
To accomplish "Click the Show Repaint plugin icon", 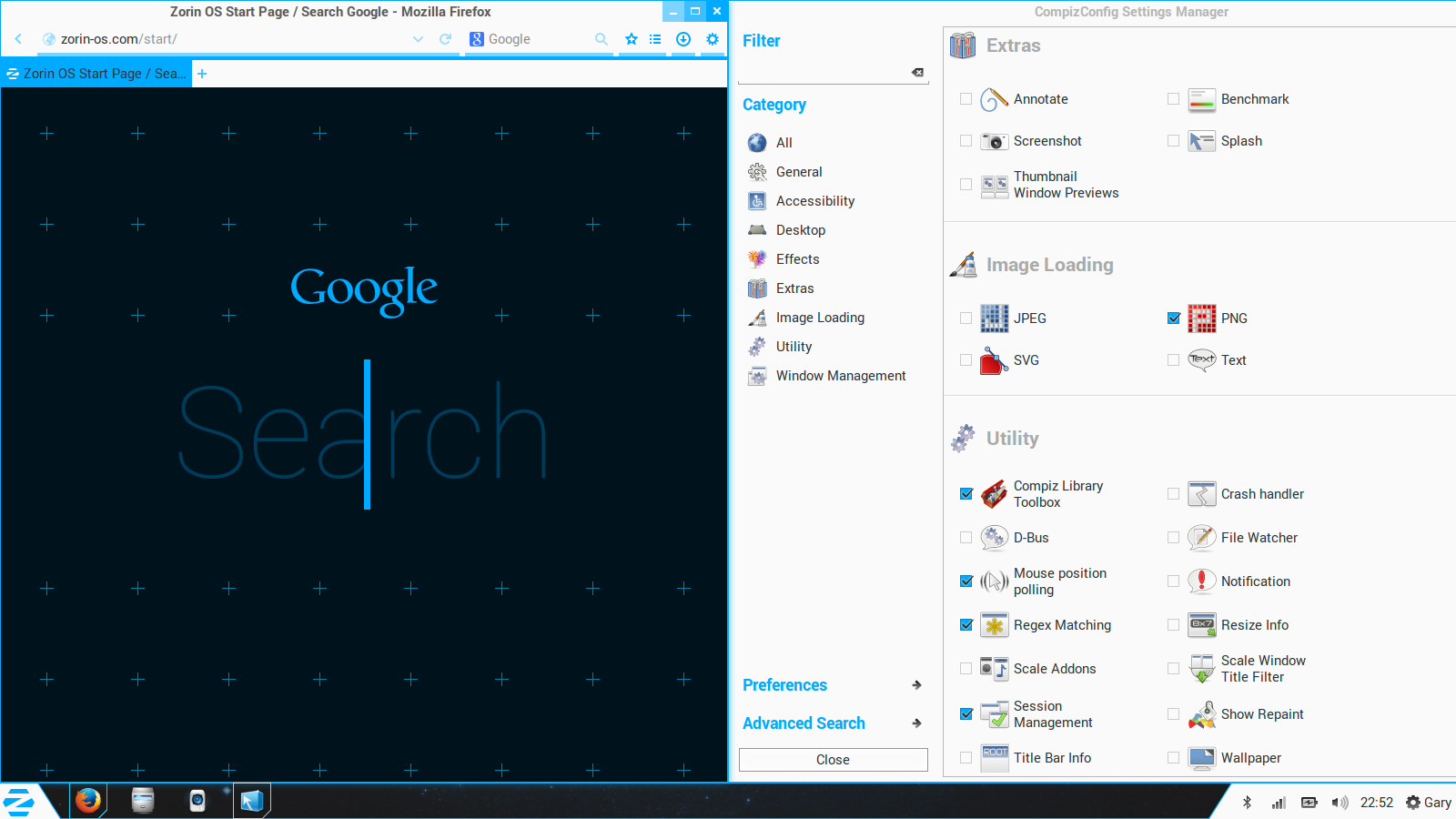I will 1201,714.
